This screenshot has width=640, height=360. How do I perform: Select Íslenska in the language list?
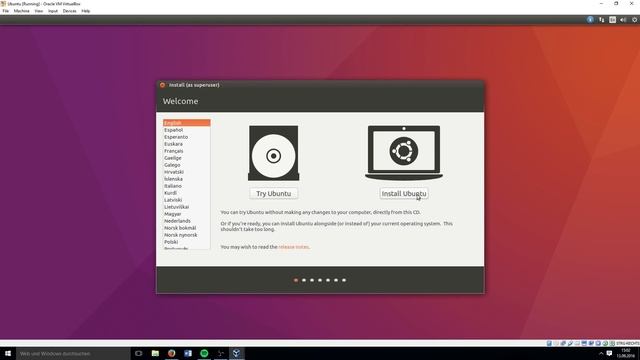pyautogui.click(x=187, y=179)
